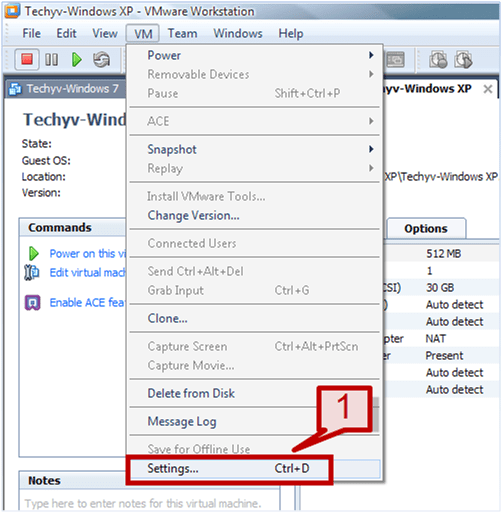Click the console view toolbar icon beside the menu

[395, 60]
